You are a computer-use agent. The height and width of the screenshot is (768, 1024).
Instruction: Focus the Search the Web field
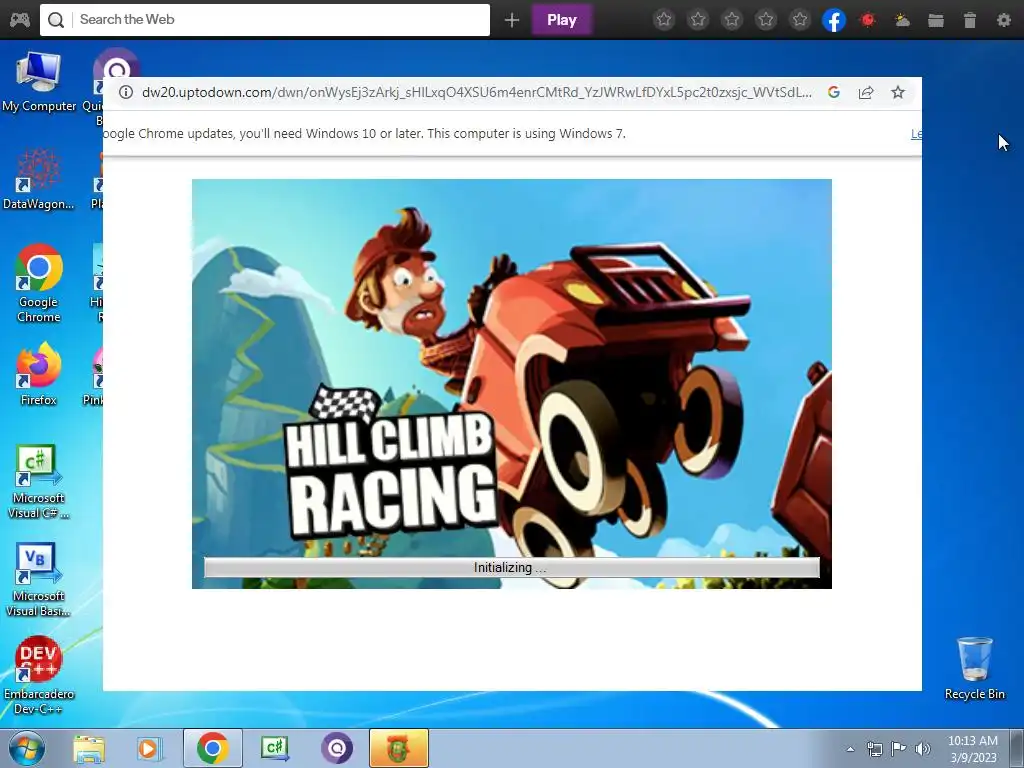coord(264,20)
